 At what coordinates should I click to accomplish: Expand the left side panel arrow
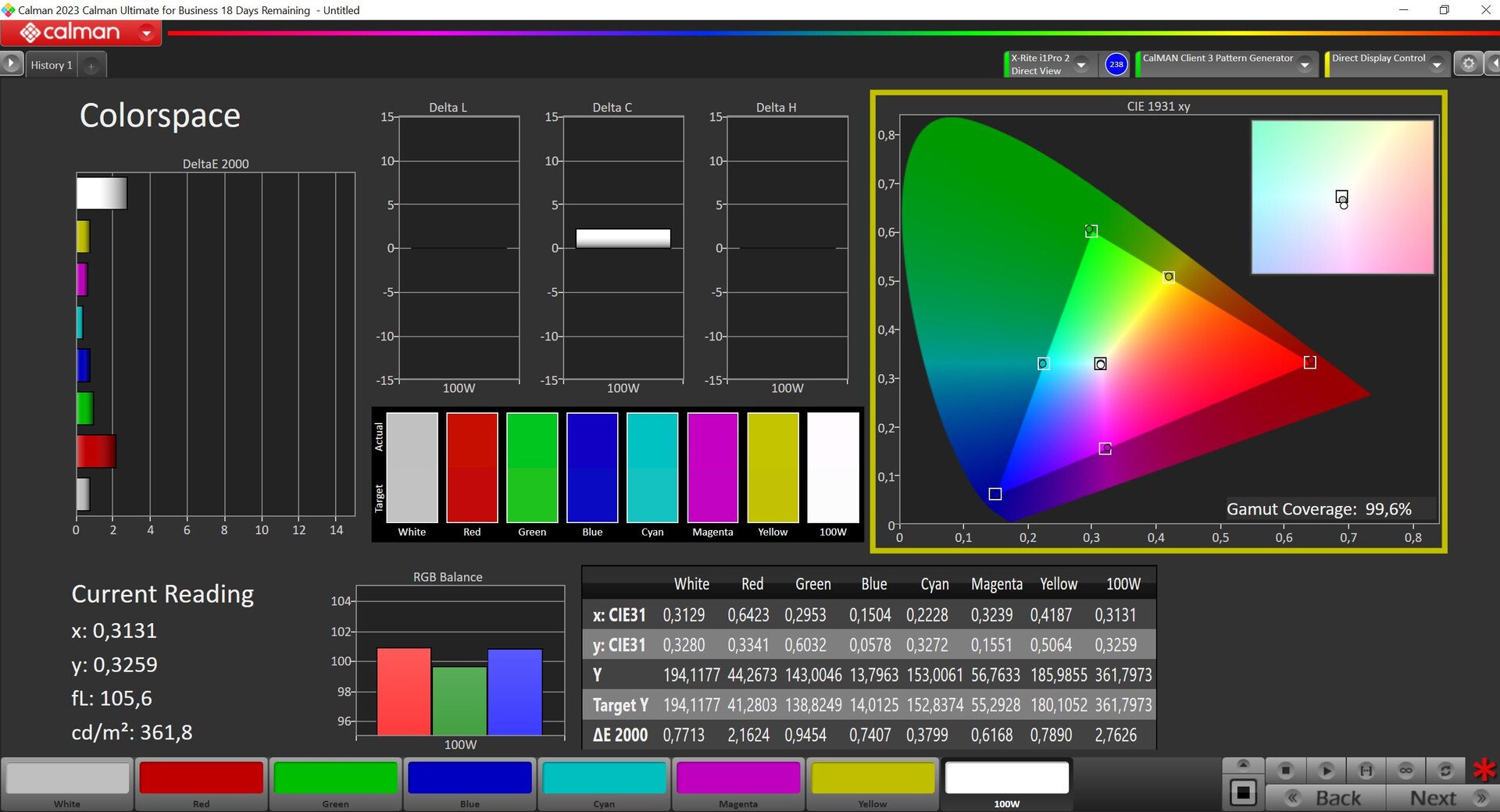(11, 64)
